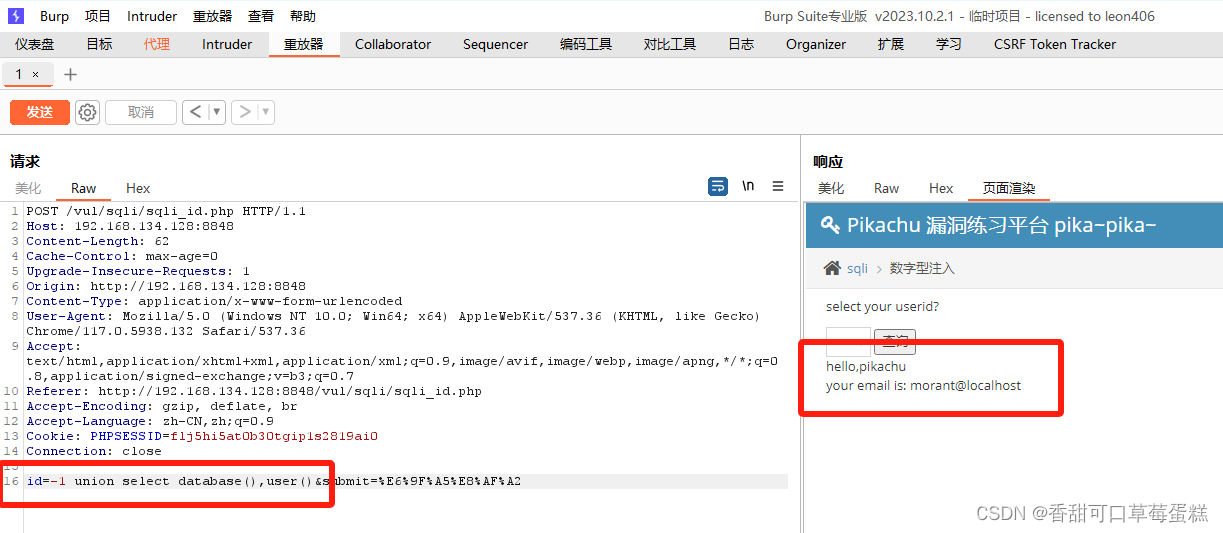Click the Content-Length: 62 header line
Image resolution: width=1223 pixels, height=533 pixels.
(98, 241)
